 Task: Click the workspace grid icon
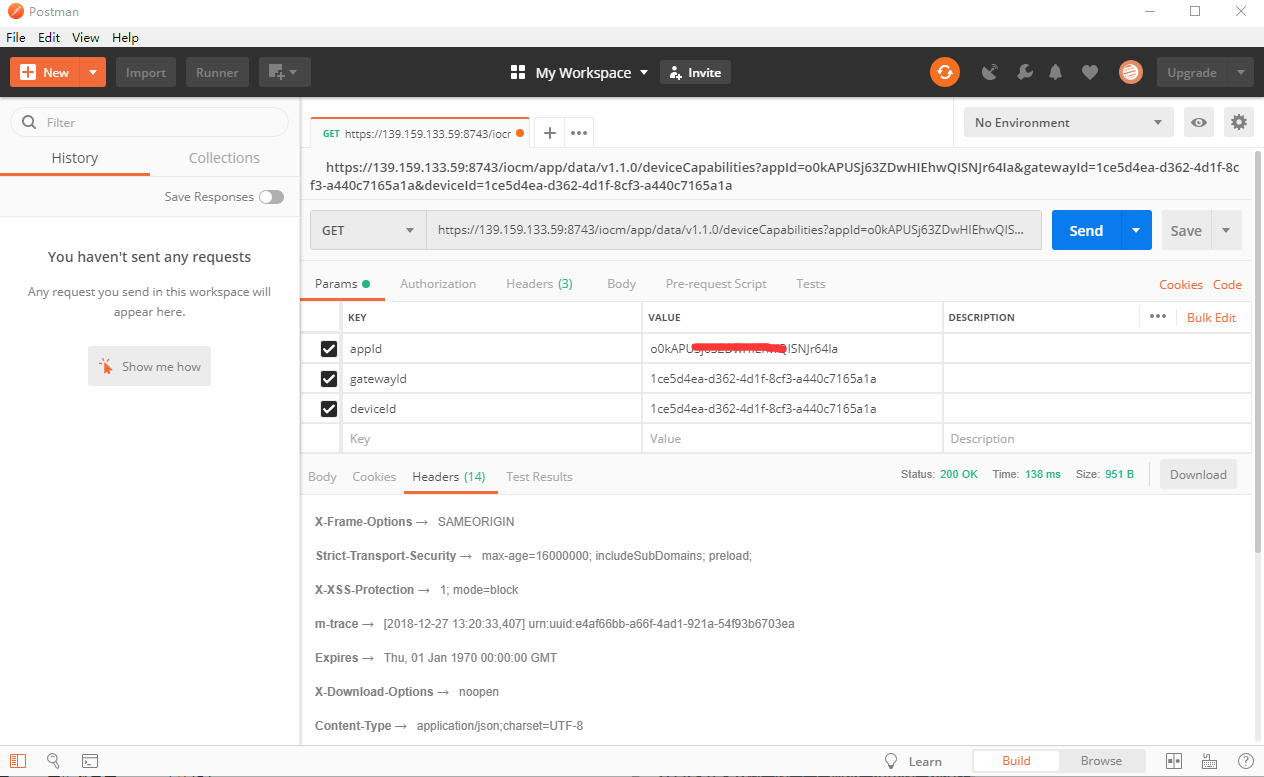518,72
